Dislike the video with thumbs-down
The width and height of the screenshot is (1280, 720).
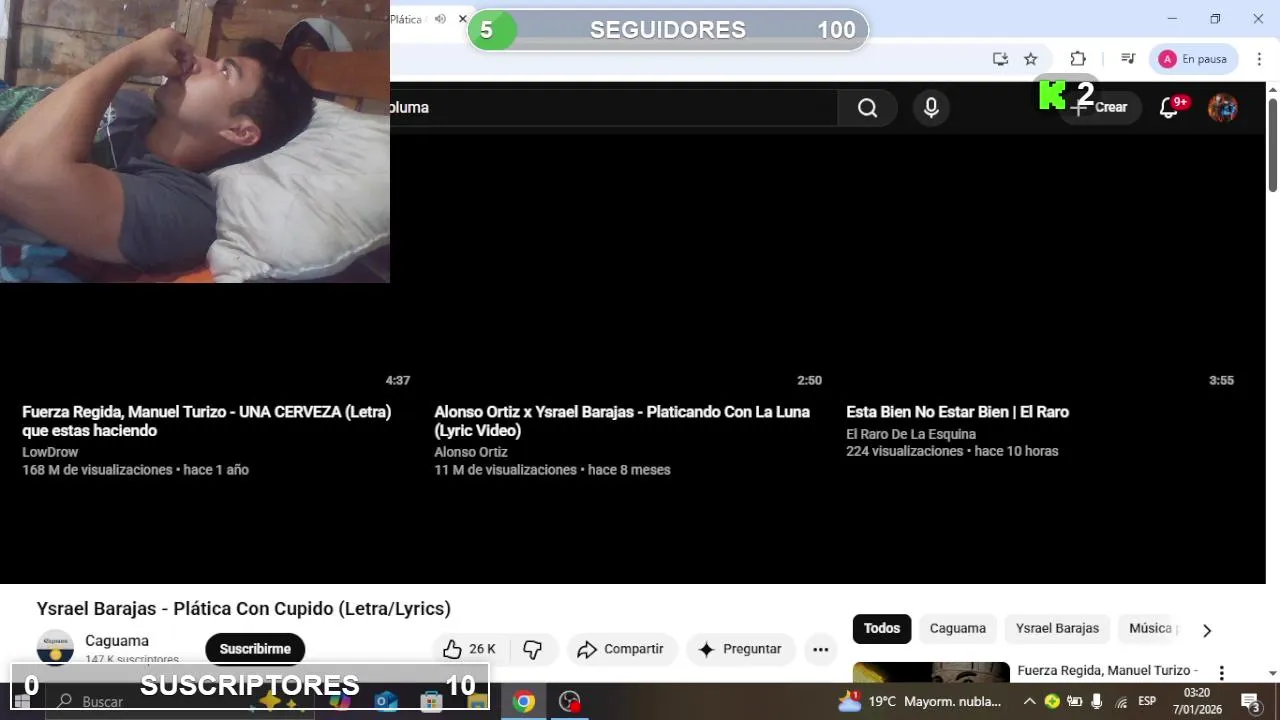pyautogui.click(x=533, y=649)
